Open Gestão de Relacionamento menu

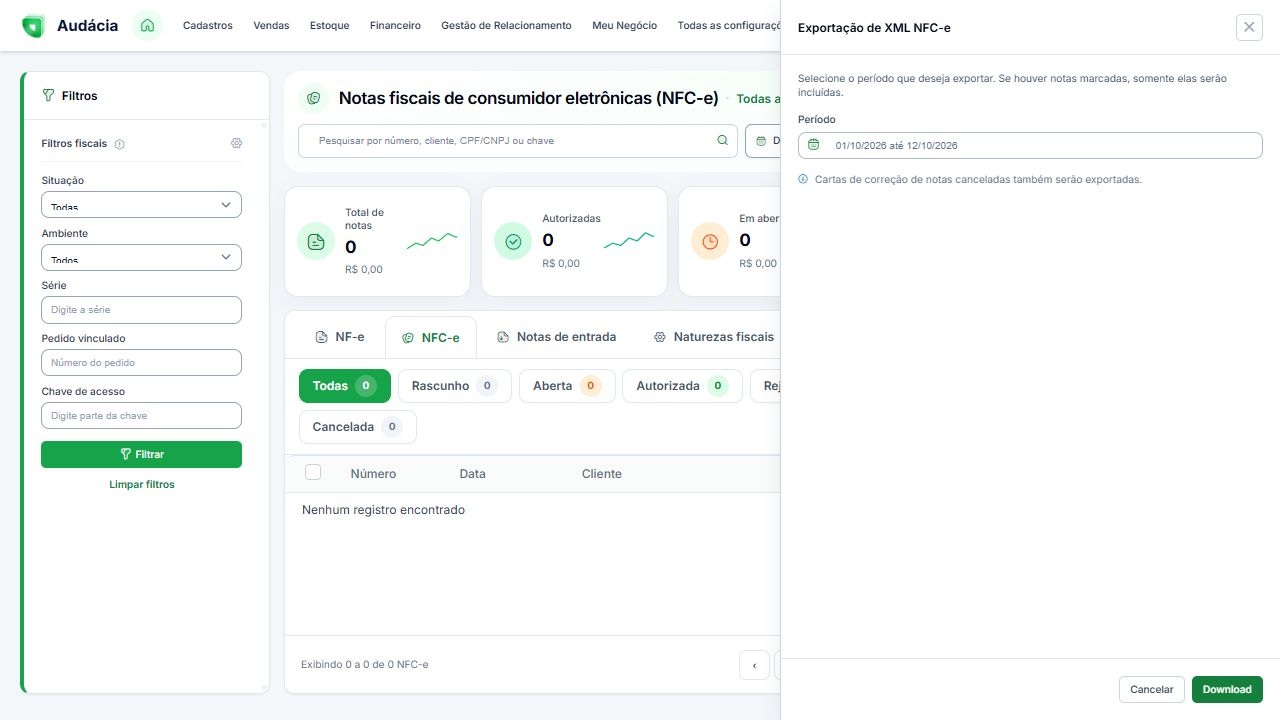coord(506,26)
